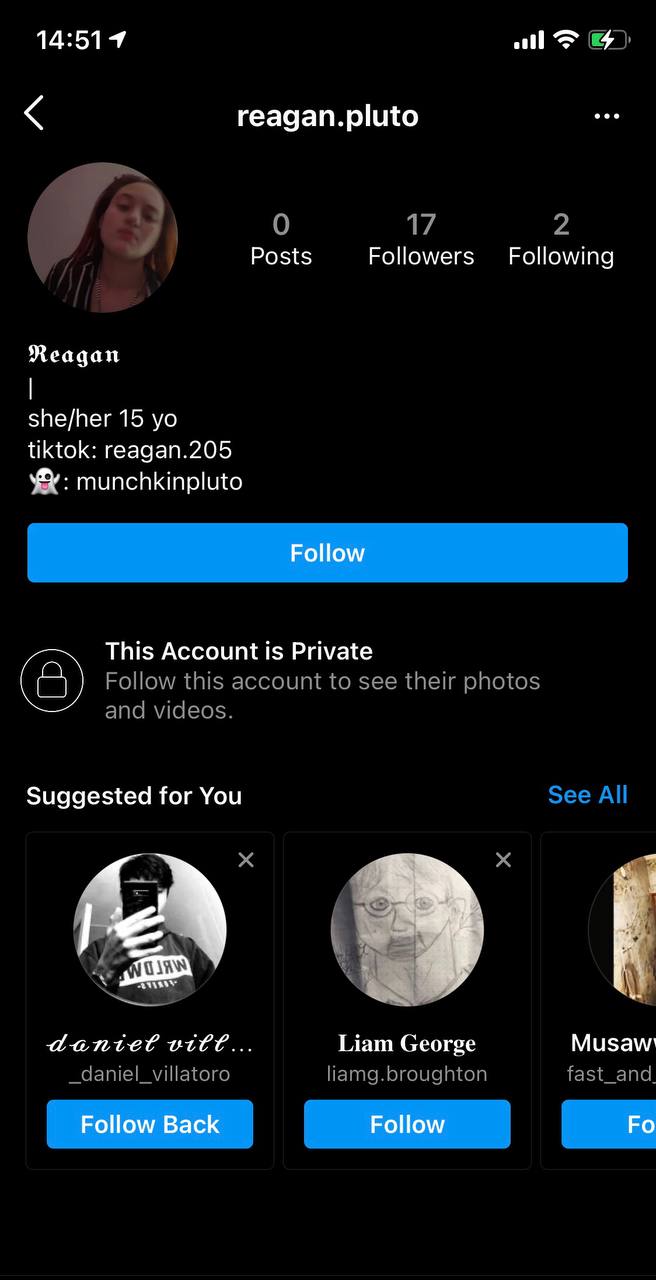
Task: Tap the cellular signal bars icon
Action: coord(528,40)
